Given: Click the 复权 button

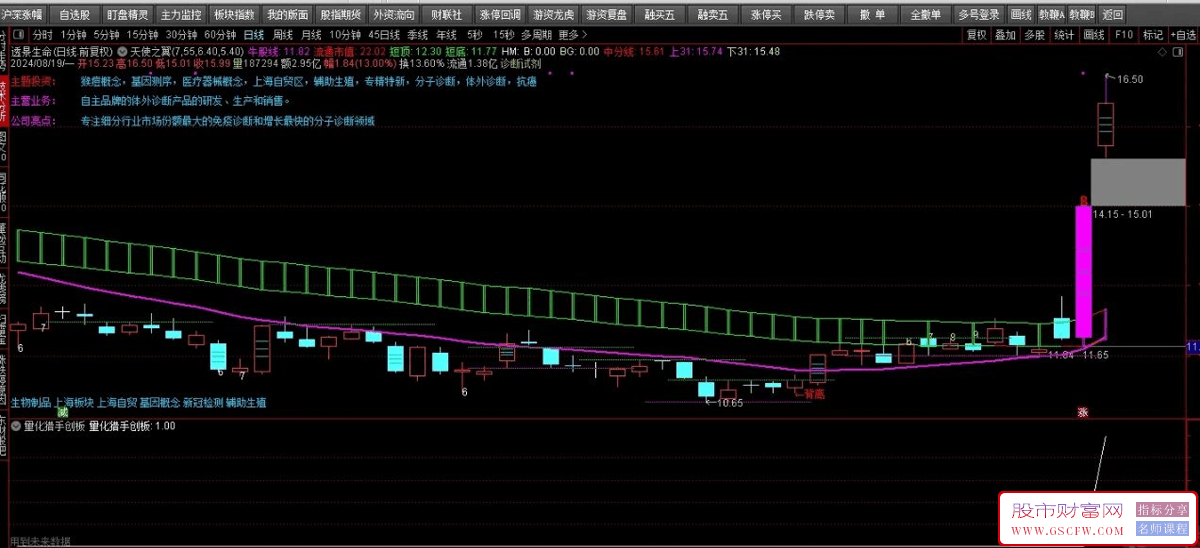Looking at the screenshot, I should [977, 34].
